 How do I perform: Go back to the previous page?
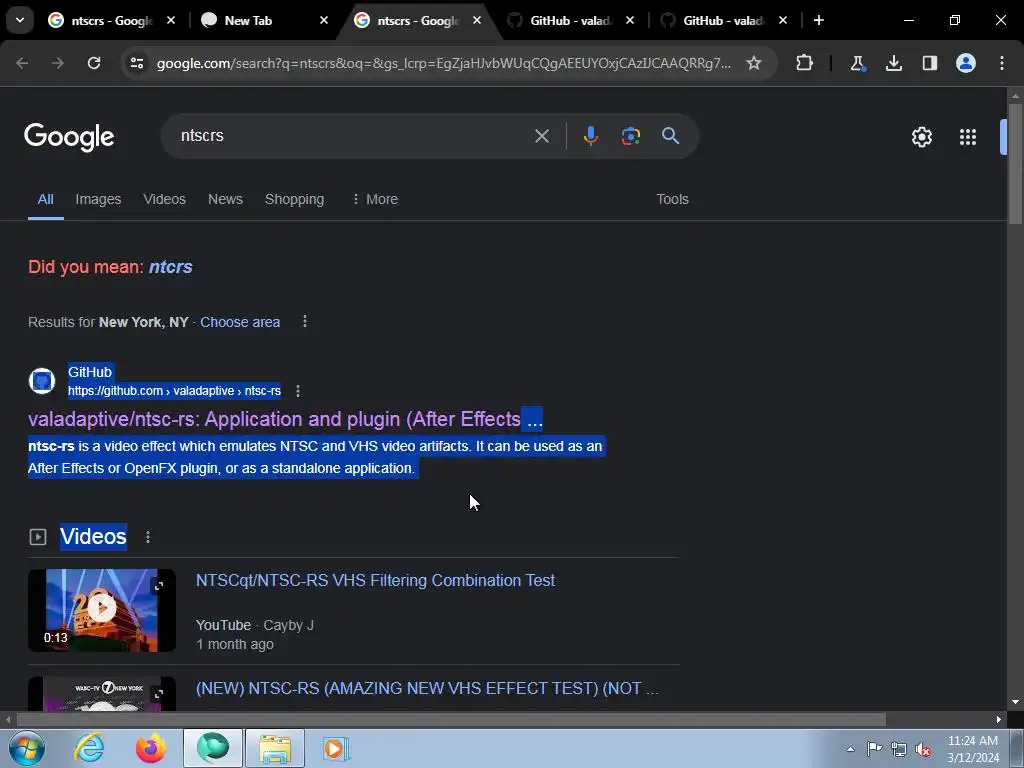pos(22,63)
